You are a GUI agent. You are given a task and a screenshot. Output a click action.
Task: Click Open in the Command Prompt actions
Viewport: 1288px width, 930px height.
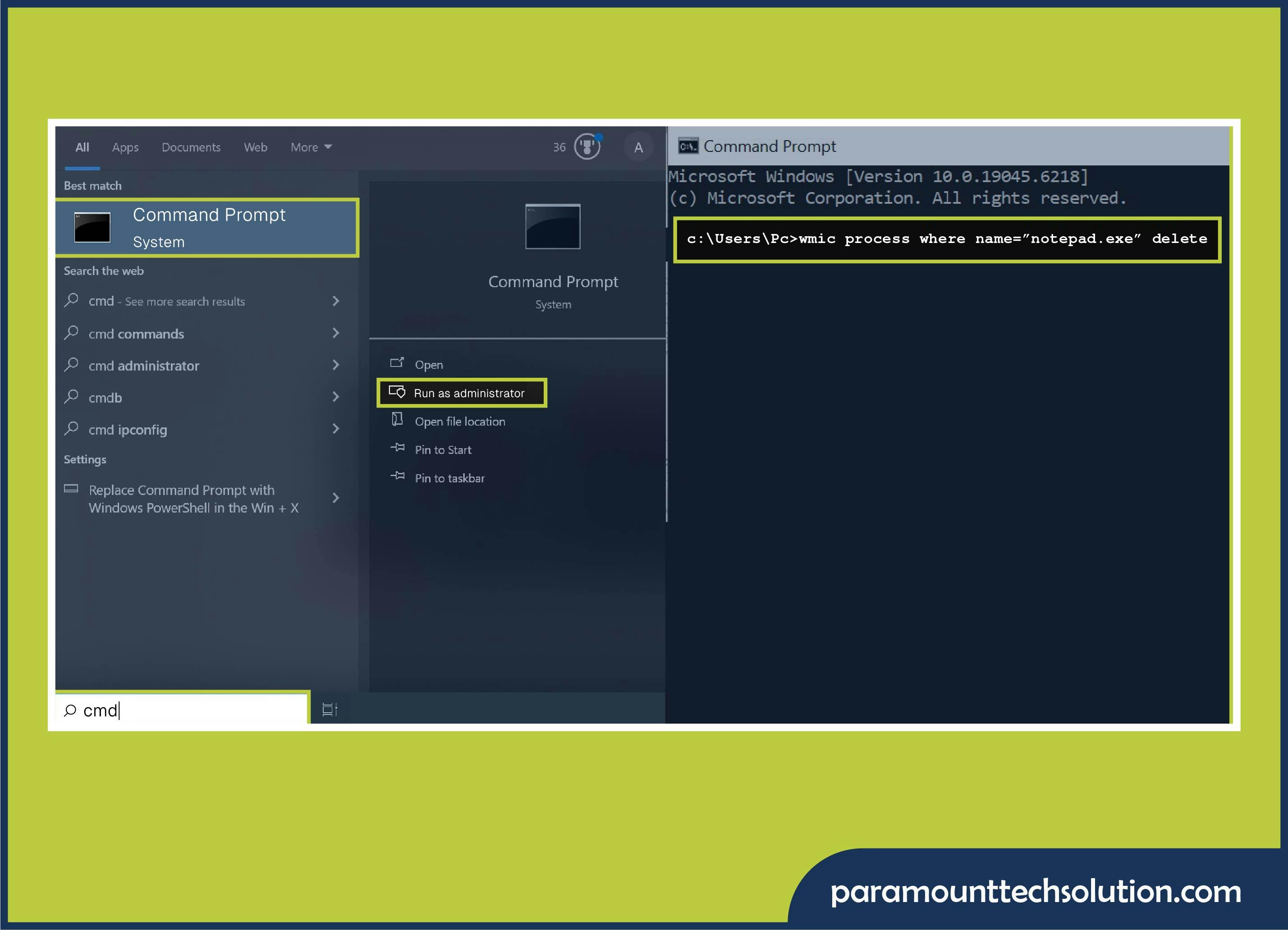pos(429,365)
